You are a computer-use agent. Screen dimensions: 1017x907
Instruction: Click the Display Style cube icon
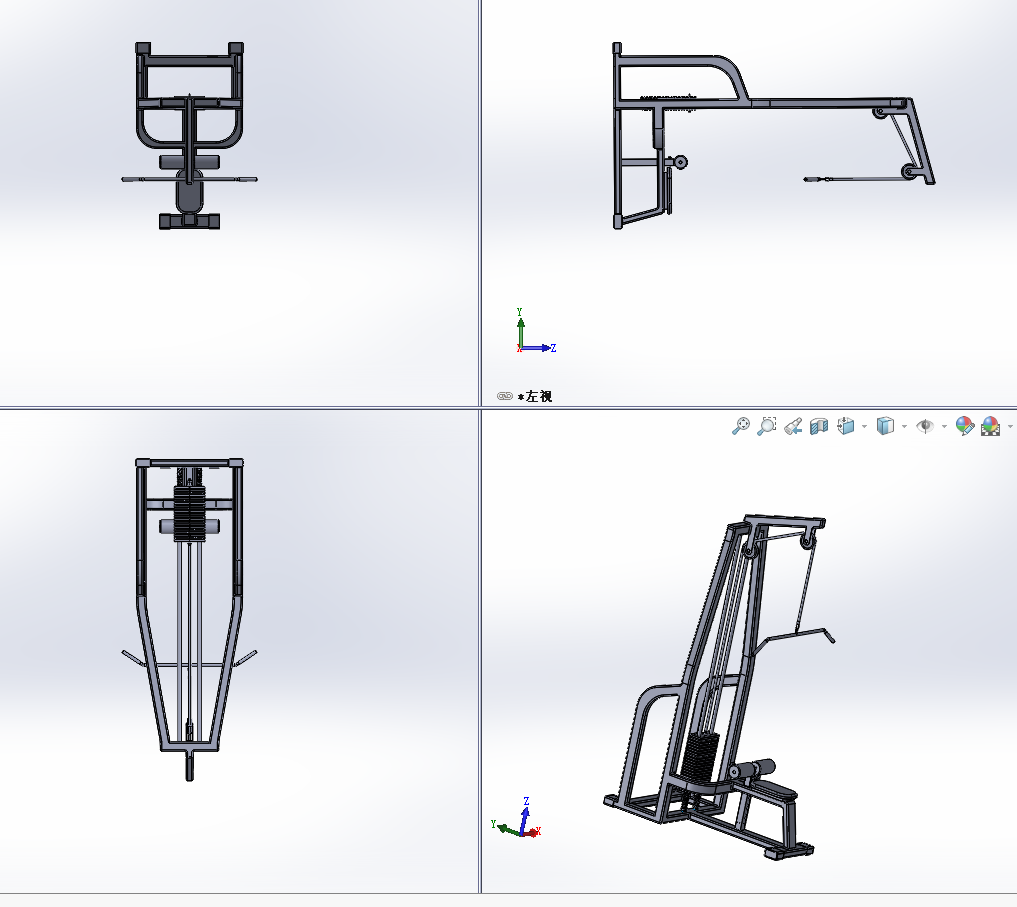click(x=885, y=426)
